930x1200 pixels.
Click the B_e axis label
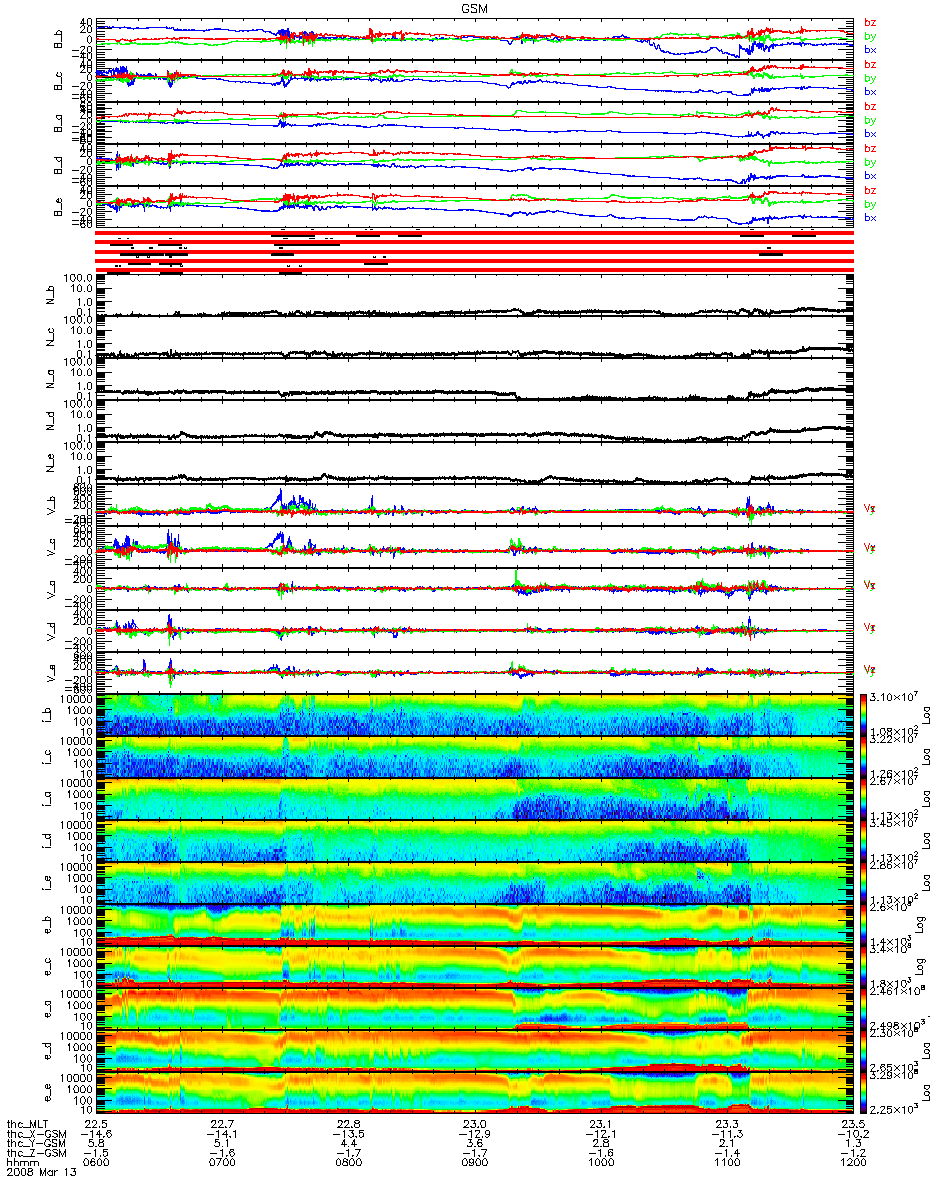pos(58,206)
